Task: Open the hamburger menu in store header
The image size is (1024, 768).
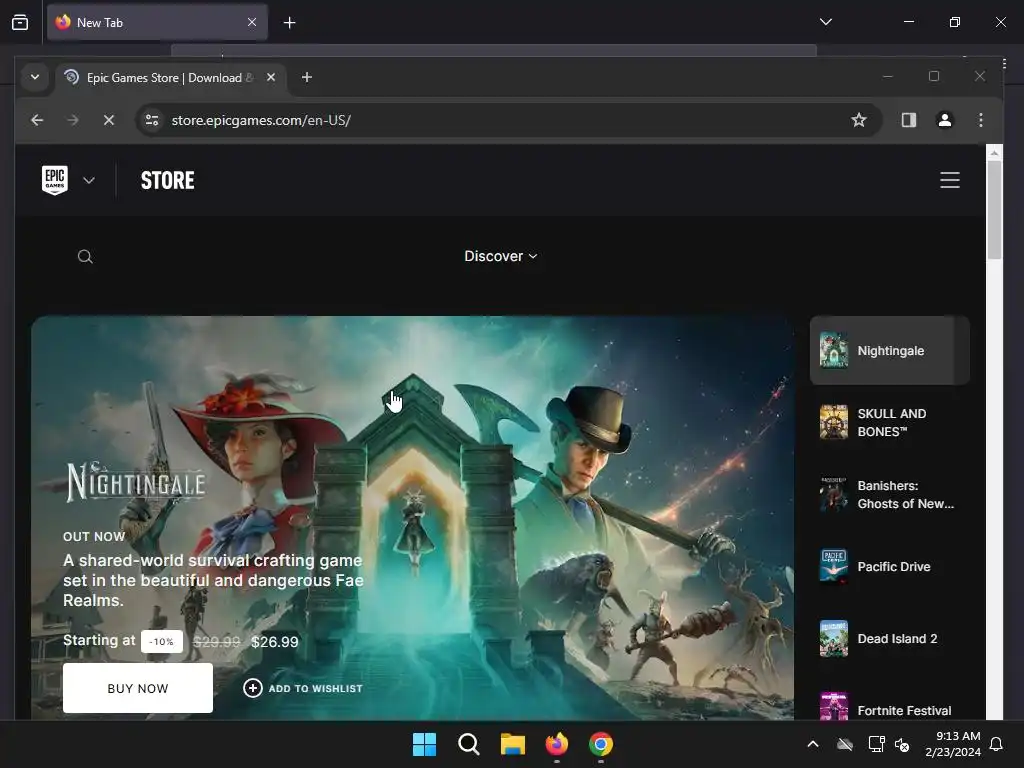Action: tap(950, 180)
